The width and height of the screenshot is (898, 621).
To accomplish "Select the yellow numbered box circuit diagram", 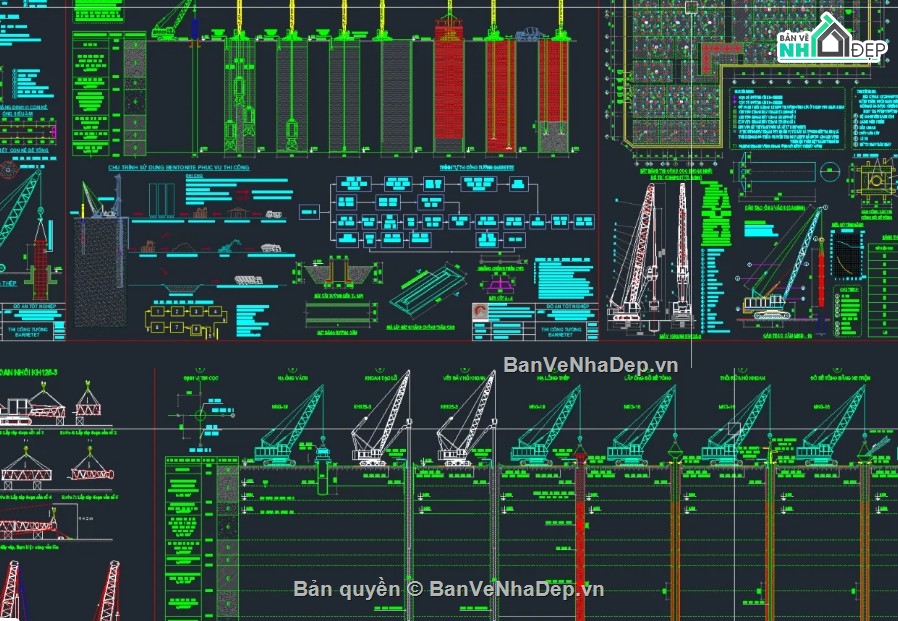I will (x=186, y=320).
